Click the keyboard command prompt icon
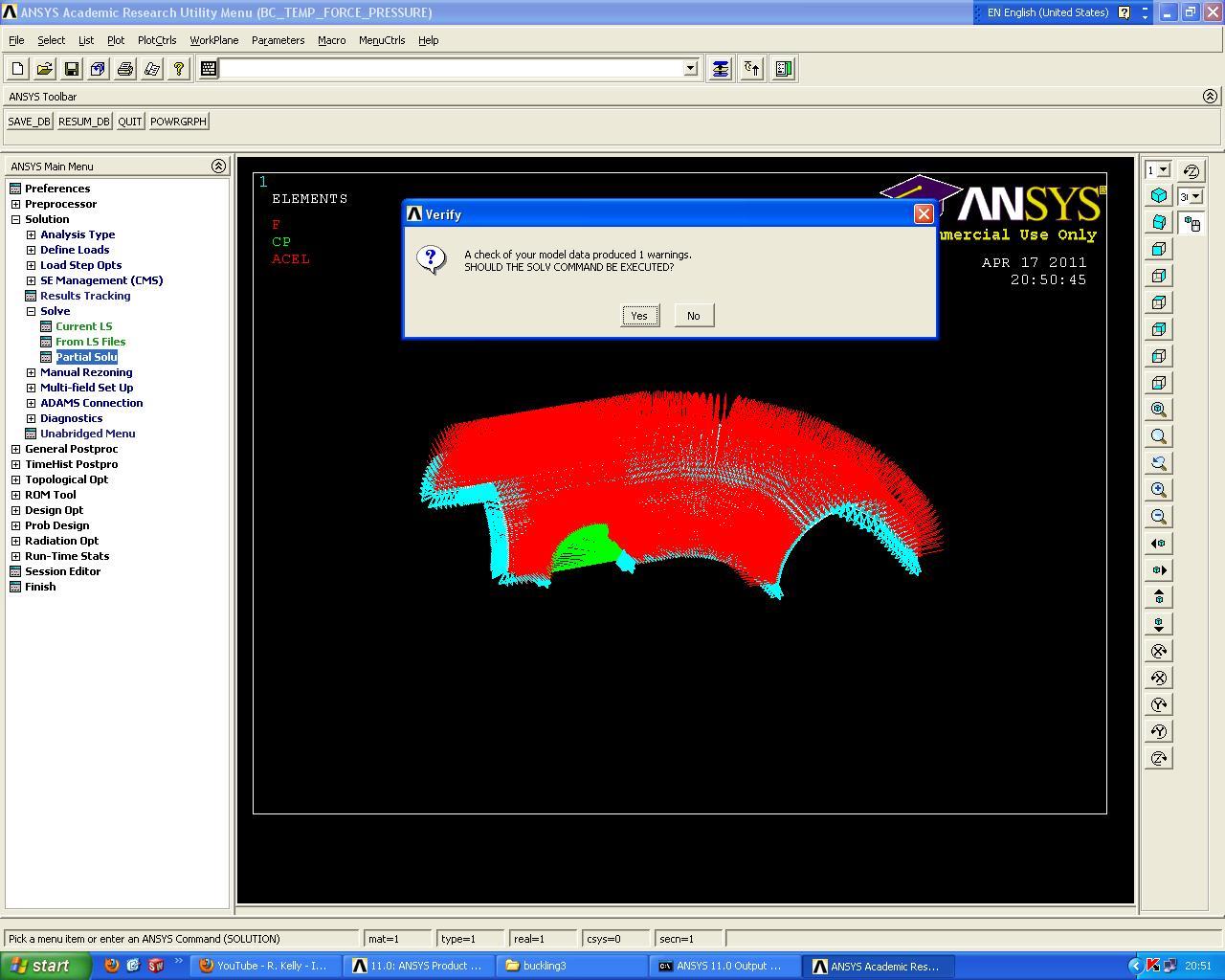 click(208, 69)
